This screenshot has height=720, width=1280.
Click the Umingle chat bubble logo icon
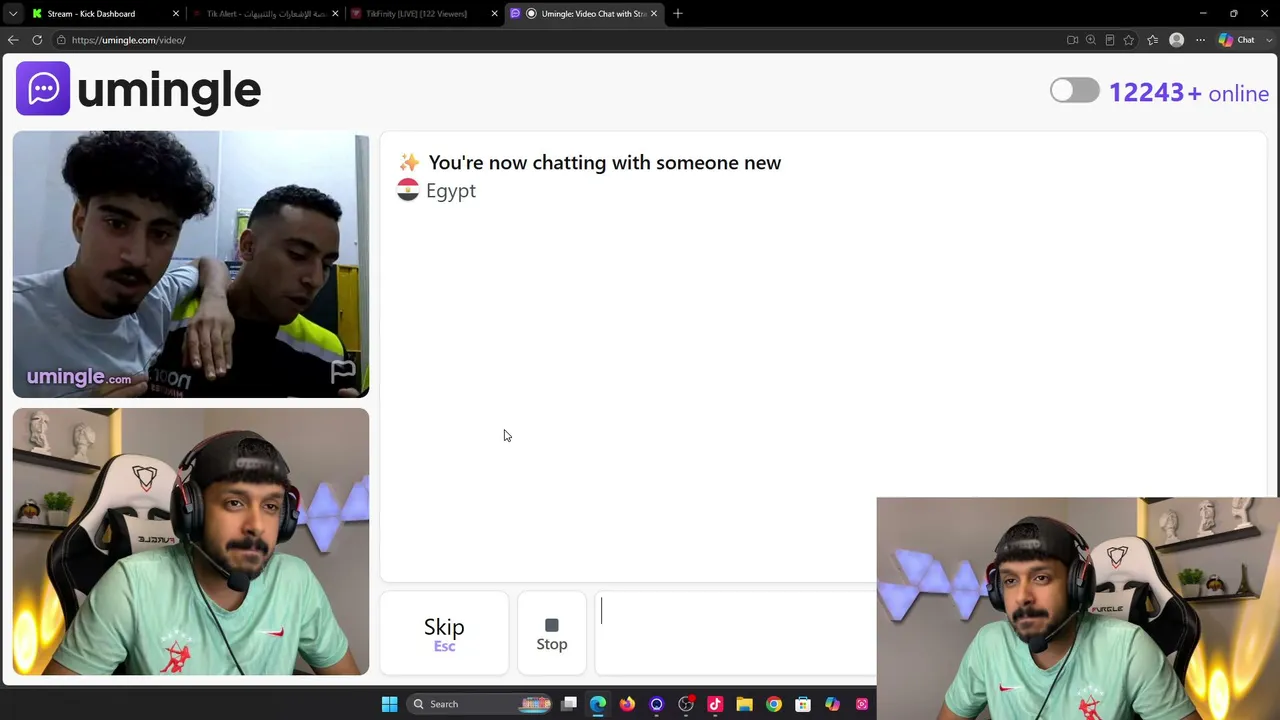coord(43,89)
